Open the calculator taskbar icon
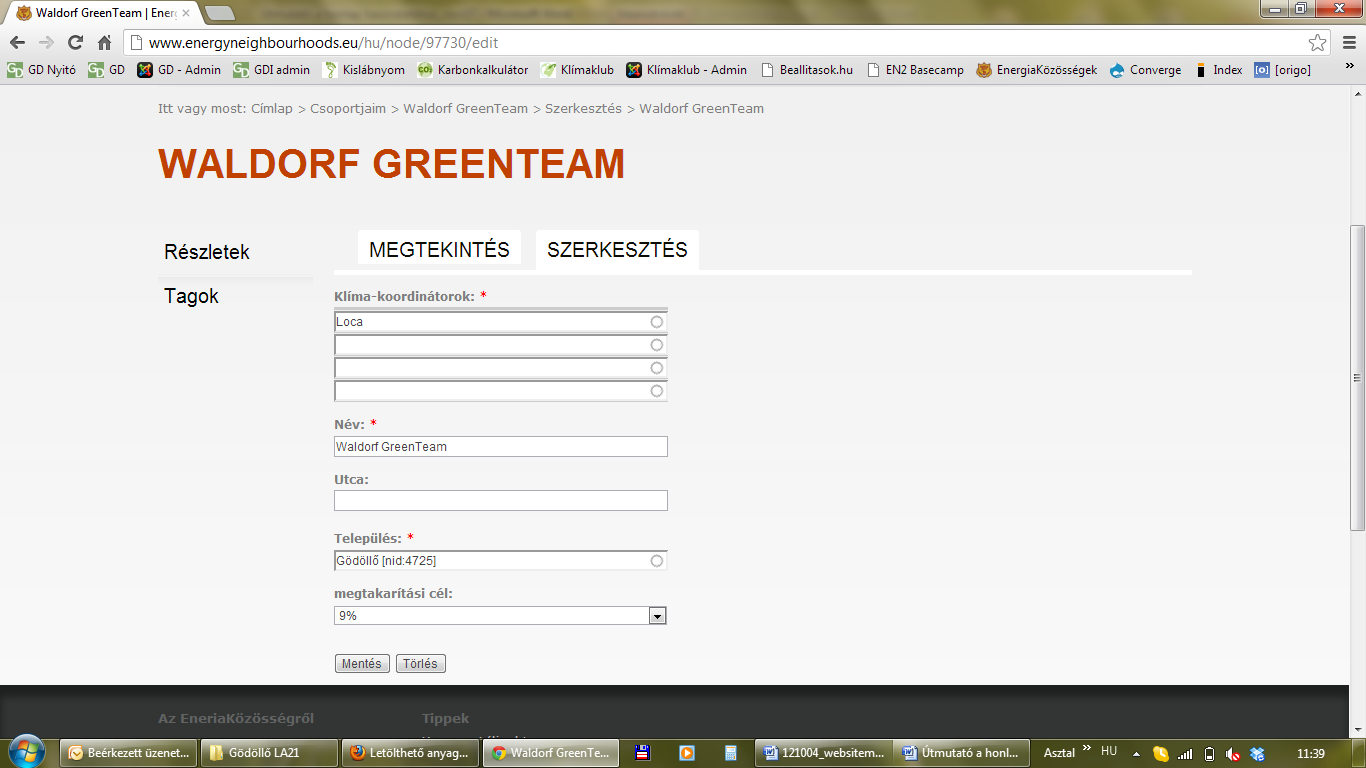The height and width of the screenshot is (768, 1366). [x=730, y=753]
